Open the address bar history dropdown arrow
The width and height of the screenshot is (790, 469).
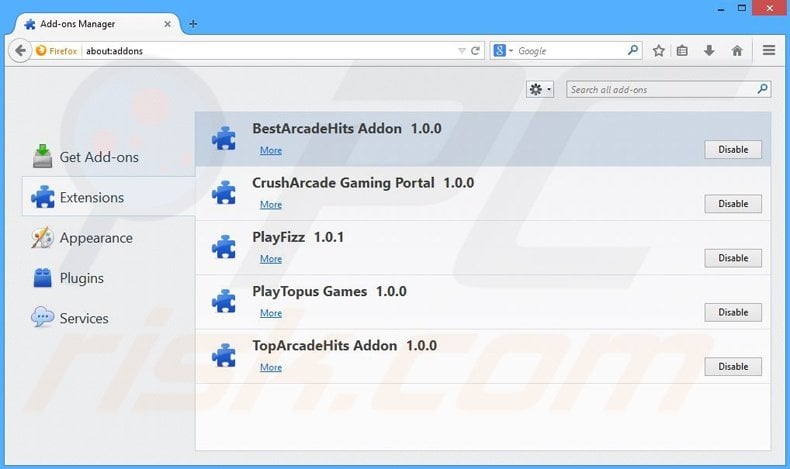[x=462, y=51]
